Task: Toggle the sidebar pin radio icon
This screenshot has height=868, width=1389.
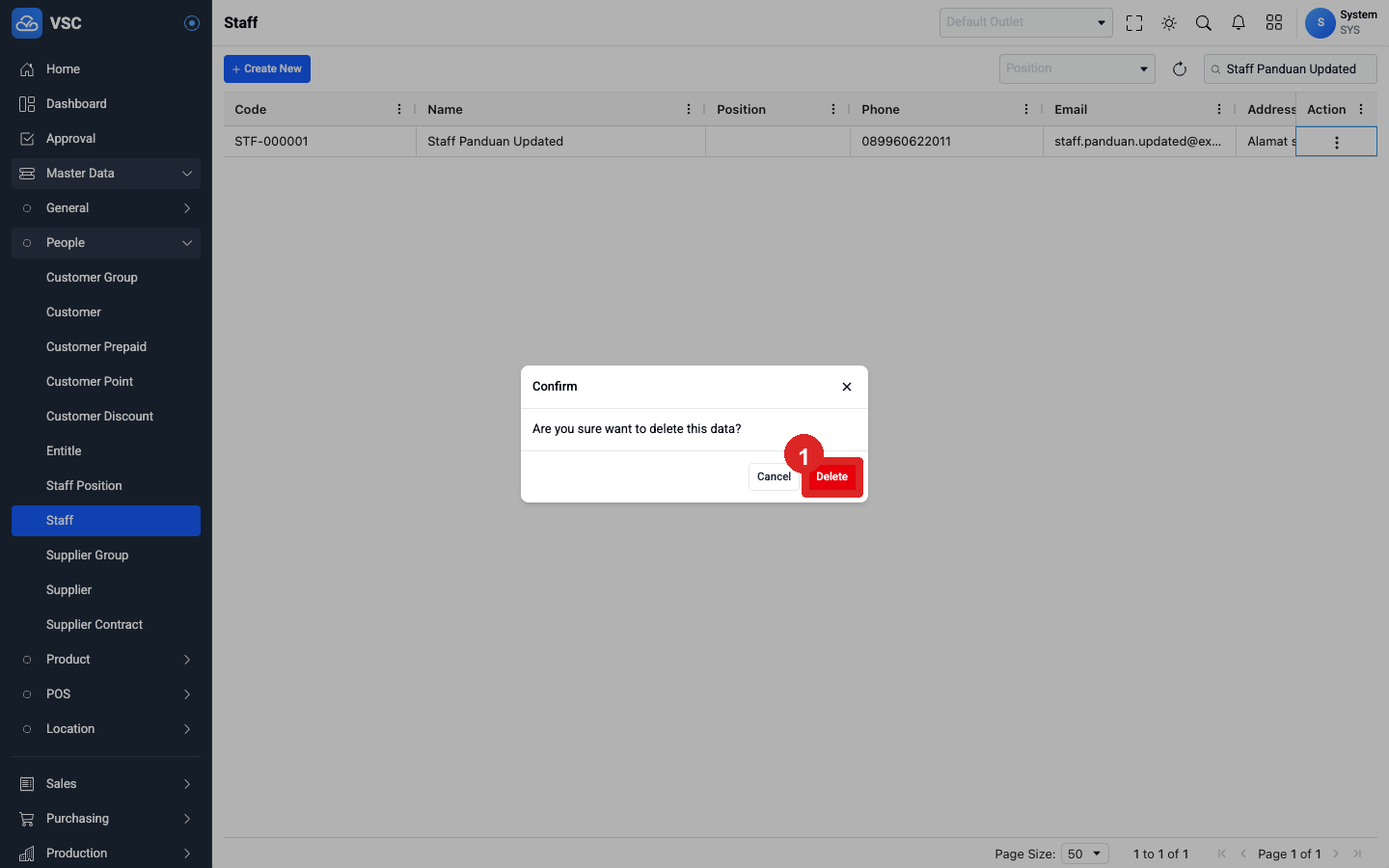Action: [192, 23]
